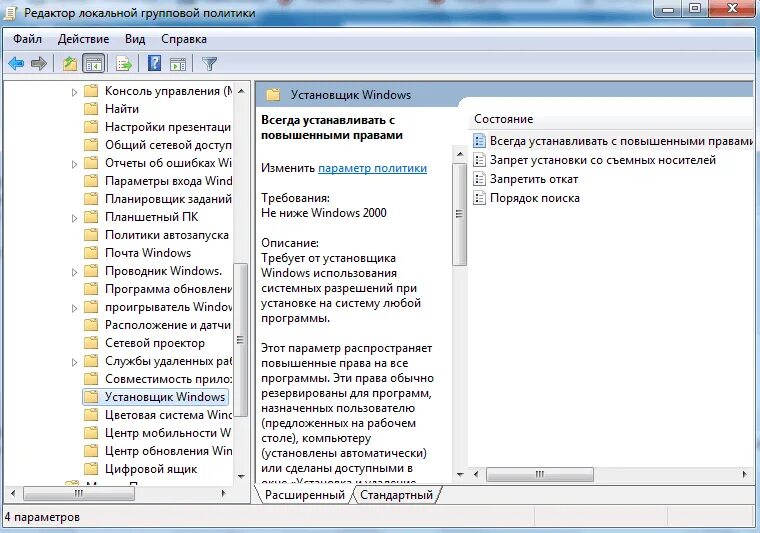Viewport: 760px width, 533px height.
Task: Expand the проигрыватель Windows node
Action: pos(74,308)
